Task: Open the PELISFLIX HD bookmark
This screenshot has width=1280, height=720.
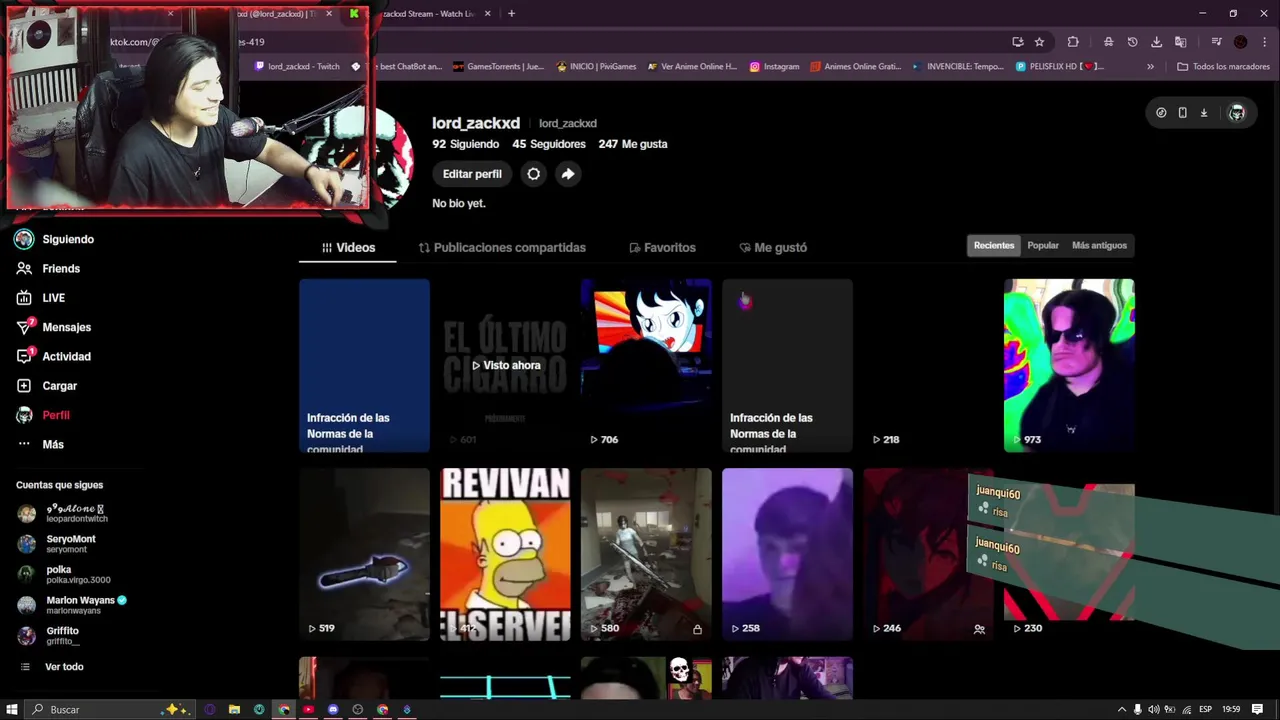Action: (1060, 67)
